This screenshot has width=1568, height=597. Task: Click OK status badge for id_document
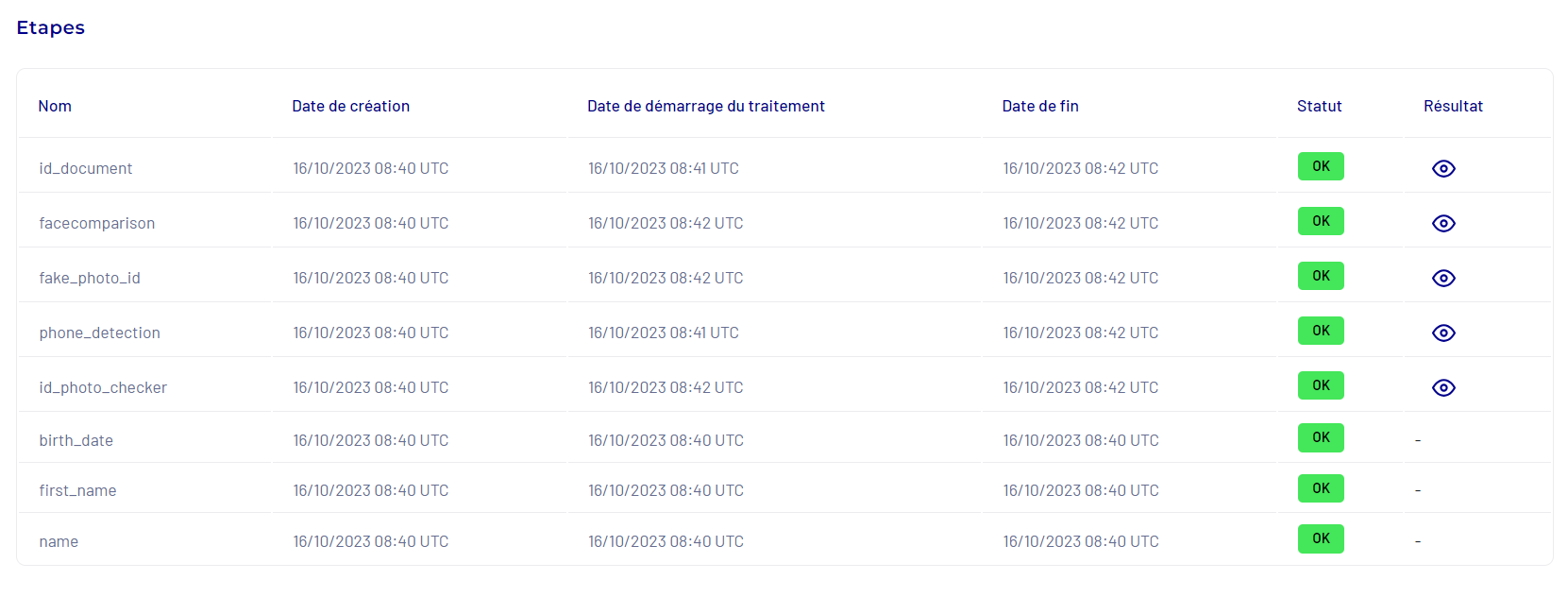(x=1320, y=166)
